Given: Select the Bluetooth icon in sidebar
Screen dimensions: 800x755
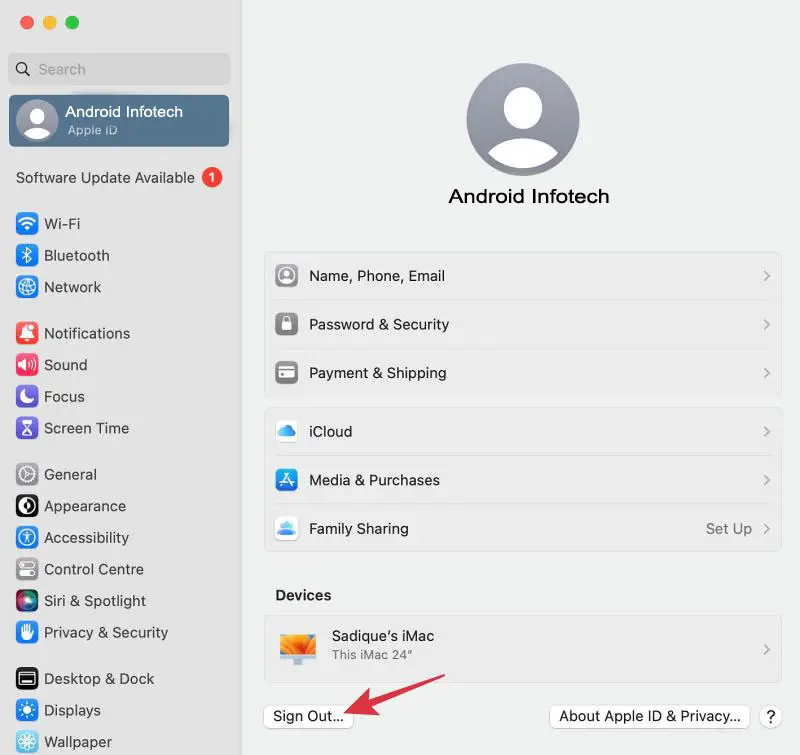Looking at the screenshot, I should tap(27, 255).
